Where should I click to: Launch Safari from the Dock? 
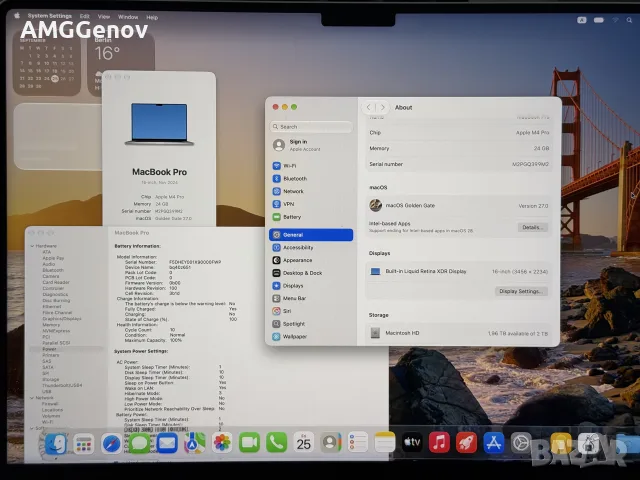click(x=111, y=444)
